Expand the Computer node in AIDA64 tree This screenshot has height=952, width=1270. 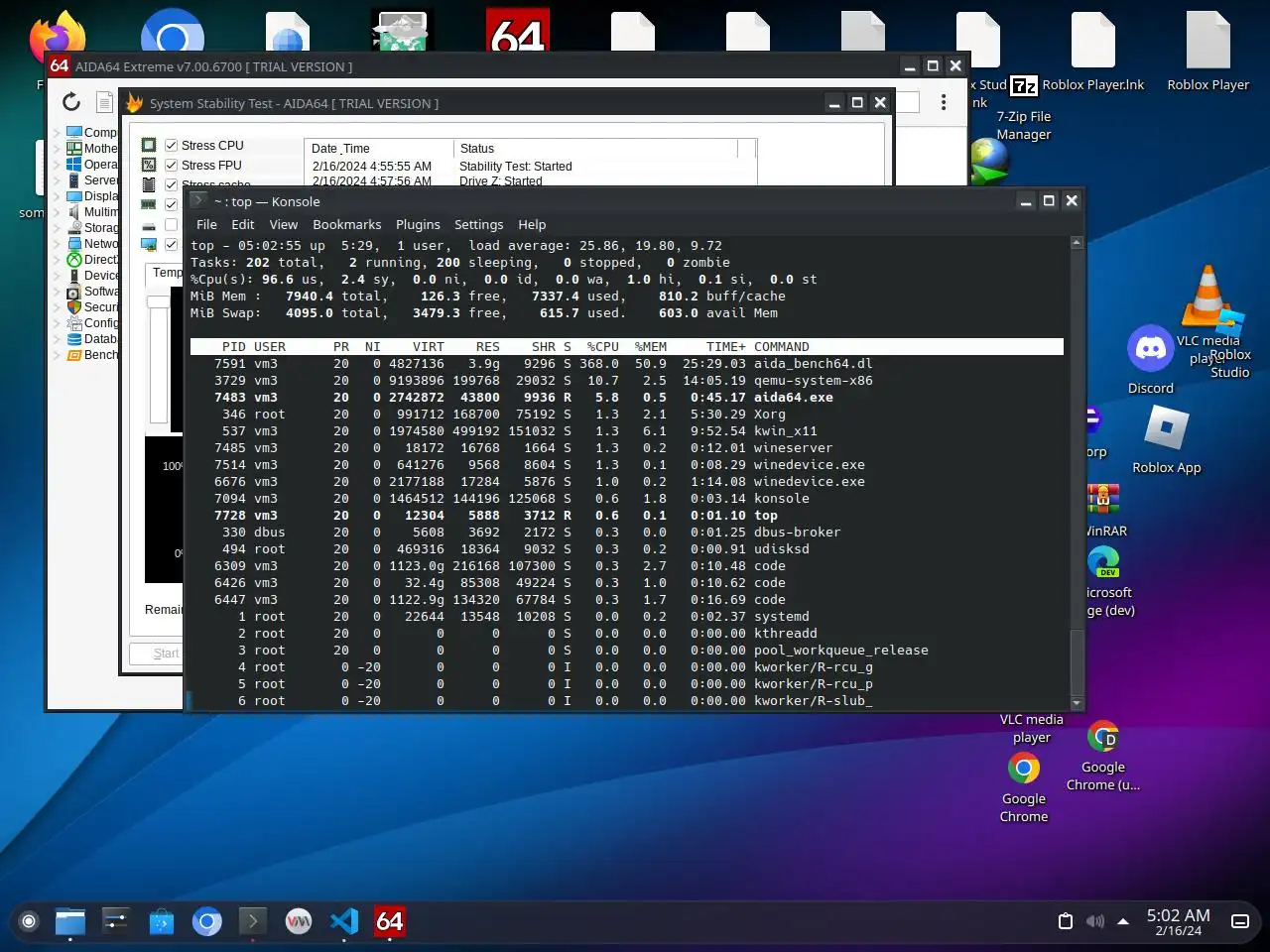coord(57,132)
